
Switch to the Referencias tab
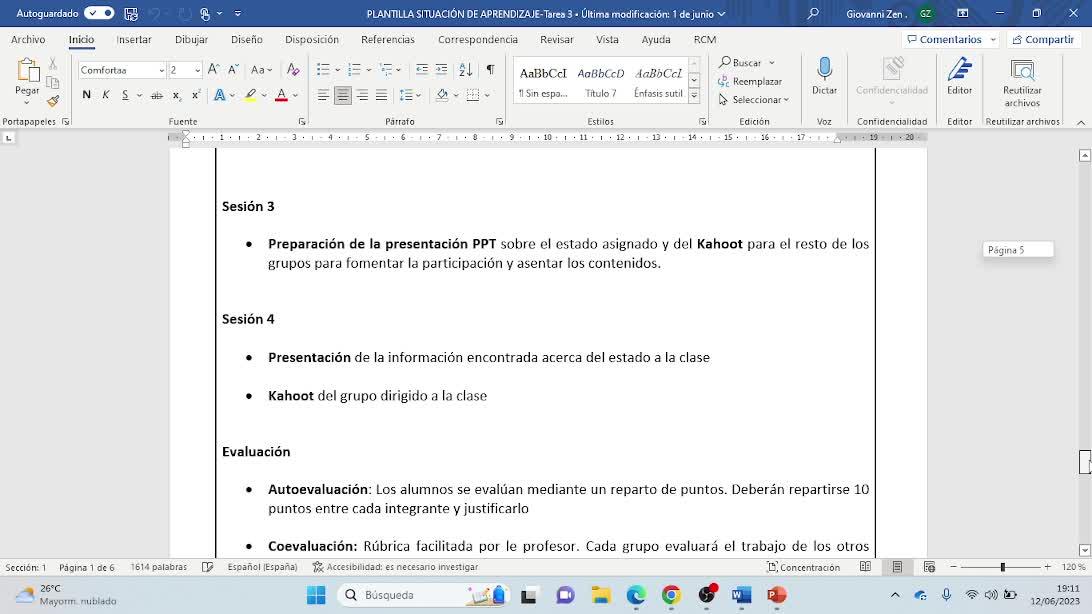click(x=388, y=40)
